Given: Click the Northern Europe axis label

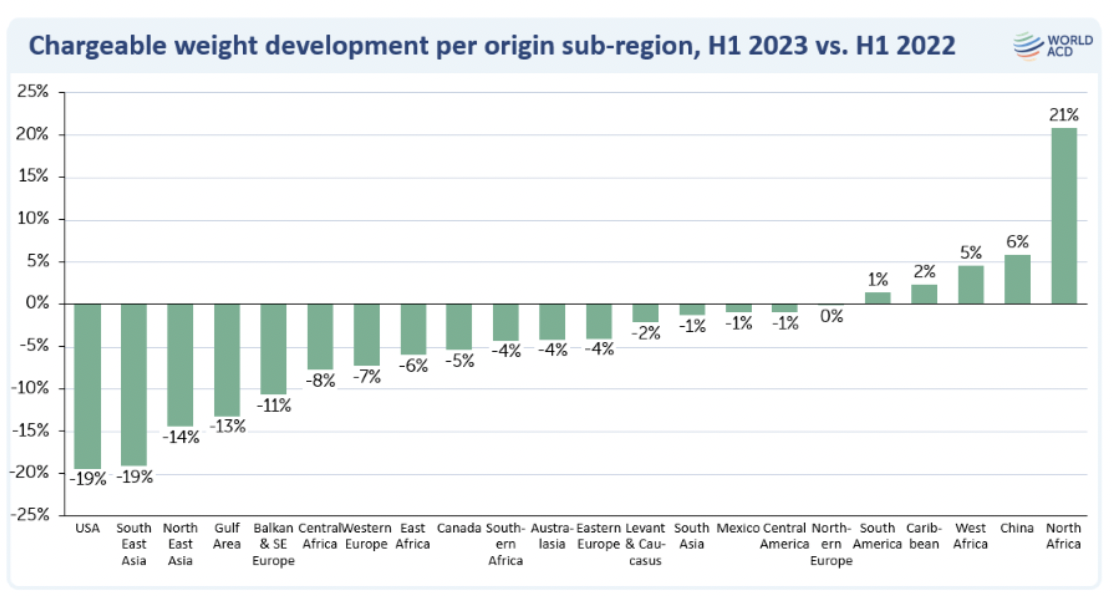Looking at the screenshot, I should tap(831, 544).
